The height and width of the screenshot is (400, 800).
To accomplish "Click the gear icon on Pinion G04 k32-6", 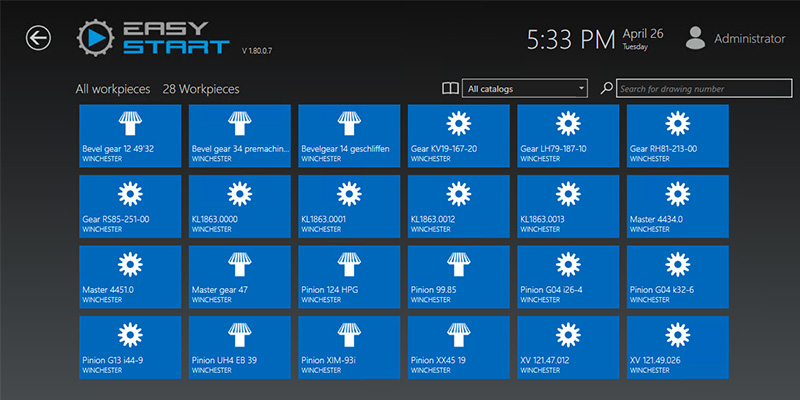I will [678, 264].
